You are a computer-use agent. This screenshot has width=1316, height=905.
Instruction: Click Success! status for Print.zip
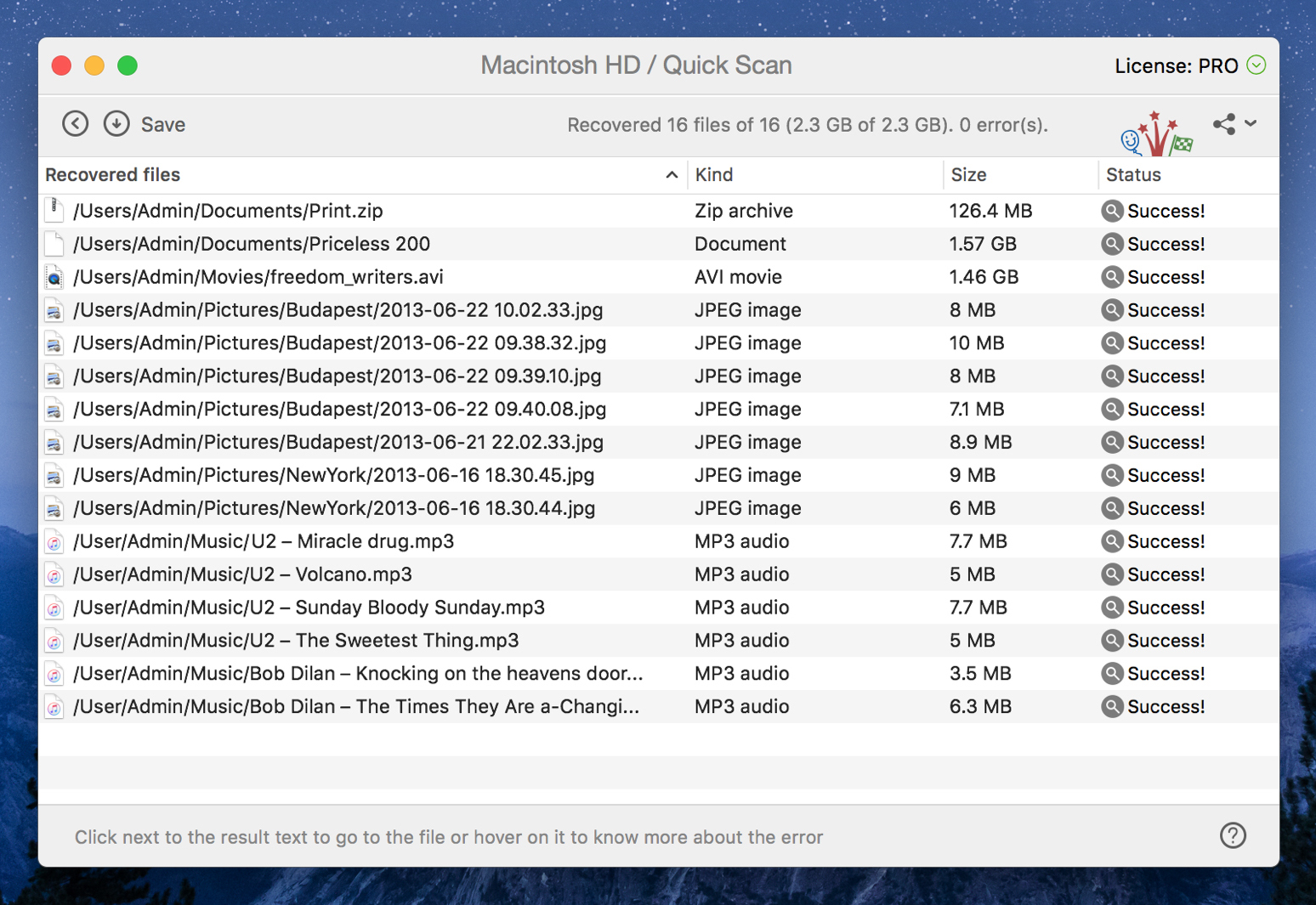point(1166,211)
